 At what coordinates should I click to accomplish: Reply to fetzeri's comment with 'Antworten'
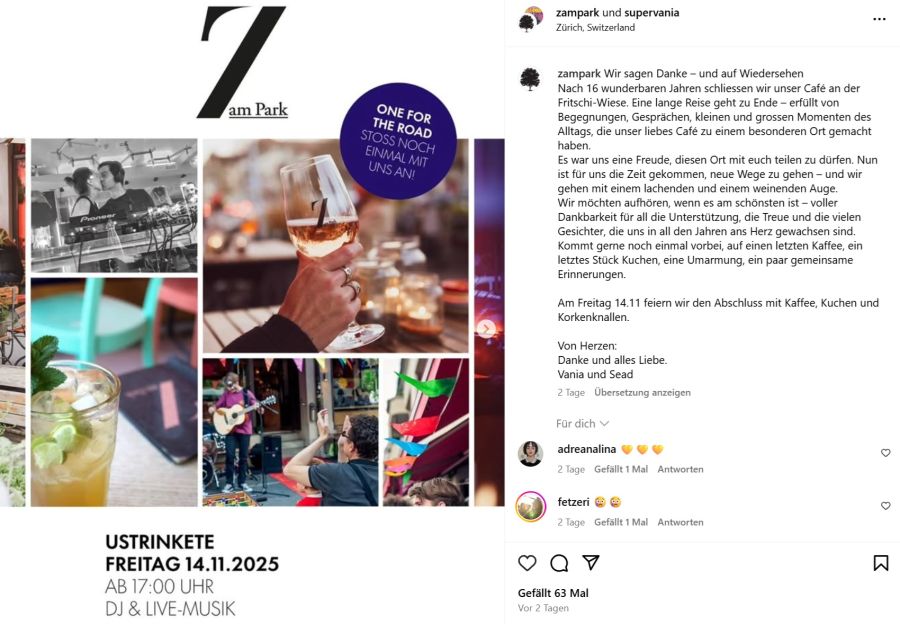pyautogui.click(x=680, y=522)
